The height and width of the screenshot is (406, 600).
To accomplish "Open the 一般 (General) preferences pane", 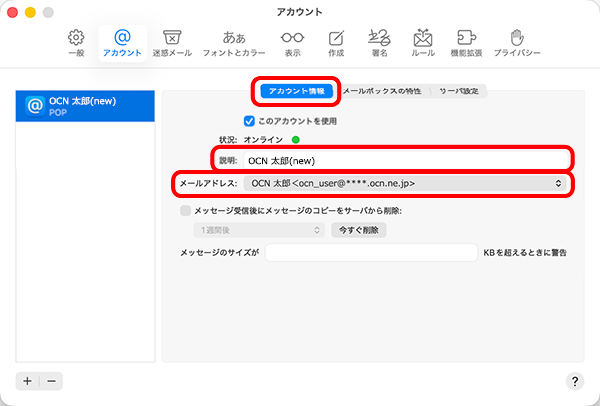I will click(76, 41).
